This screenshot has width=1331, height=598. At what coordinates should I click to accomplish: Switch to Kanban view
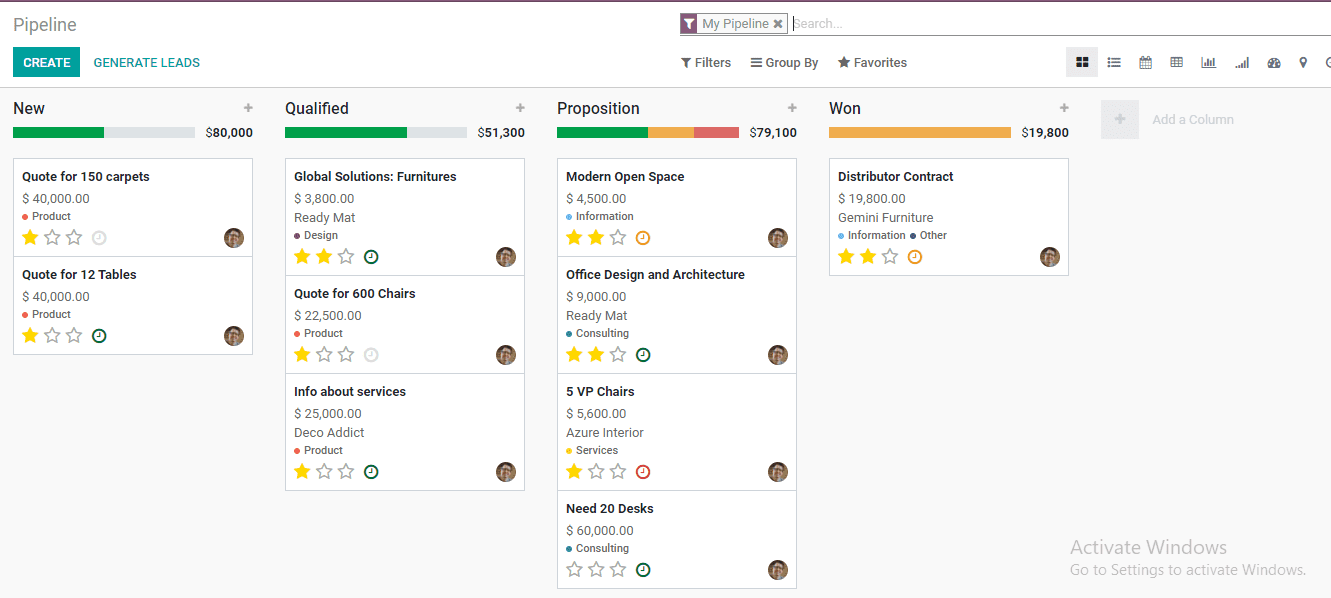point(1082,62)
